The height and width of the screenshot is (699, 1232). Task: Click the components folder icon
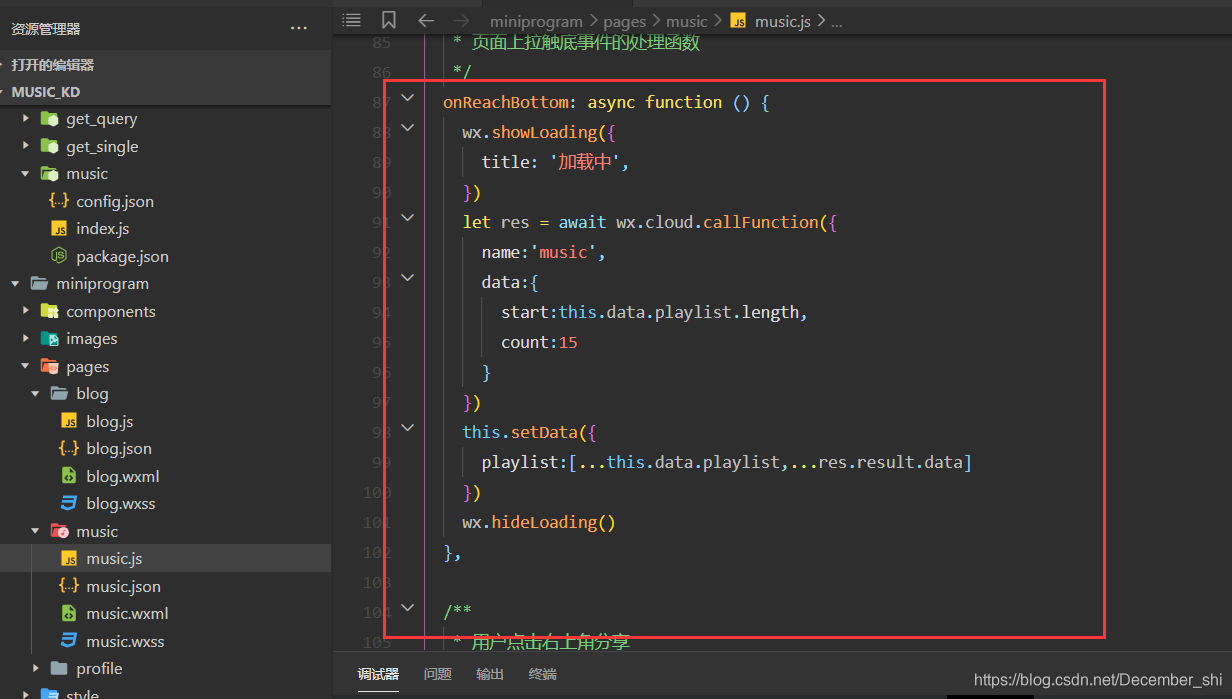point(49,311)
